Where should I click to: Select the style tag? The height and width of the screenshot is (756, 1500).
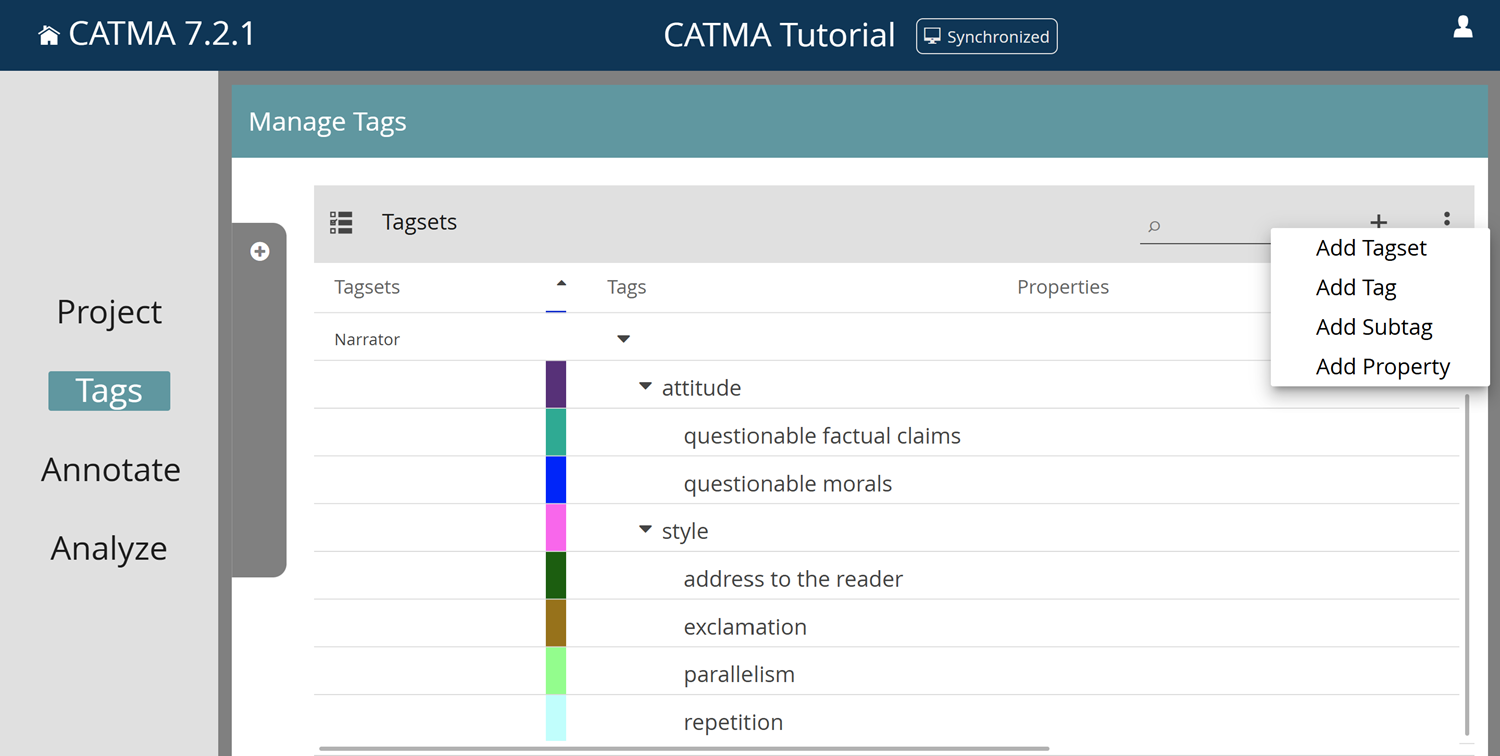click(x=685, y=531)
